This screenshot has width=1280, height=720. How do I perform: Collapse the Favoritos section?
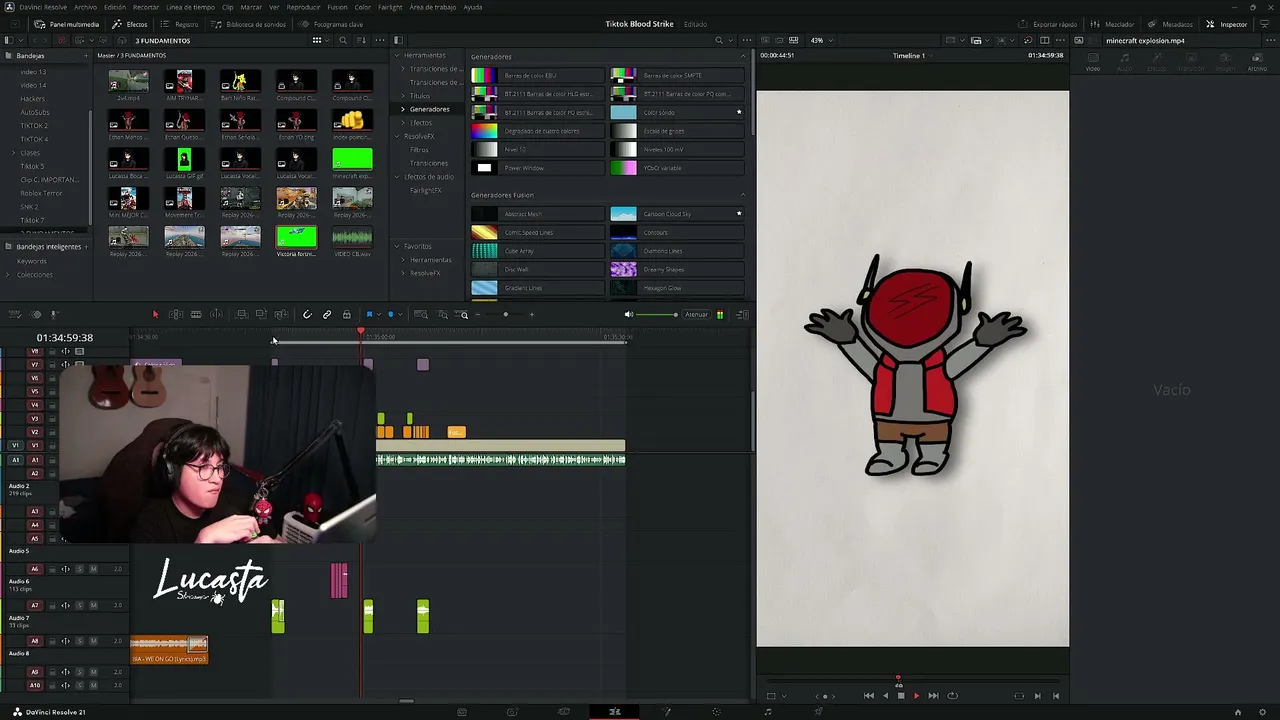(x=397, y=246)
